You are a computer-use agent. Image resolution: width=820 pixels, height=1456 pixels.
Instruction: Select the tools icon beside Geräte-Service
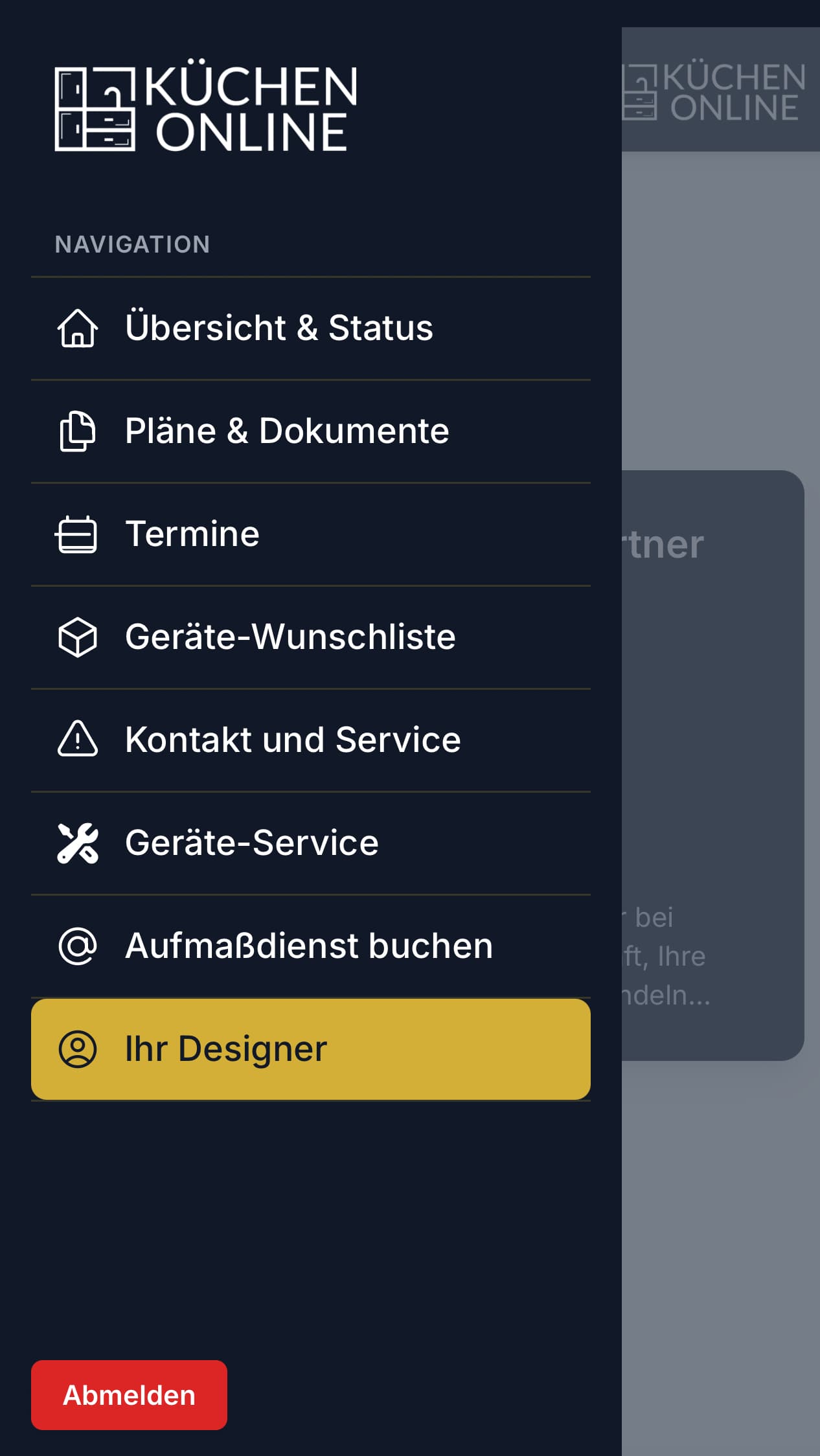click(77, 843)
